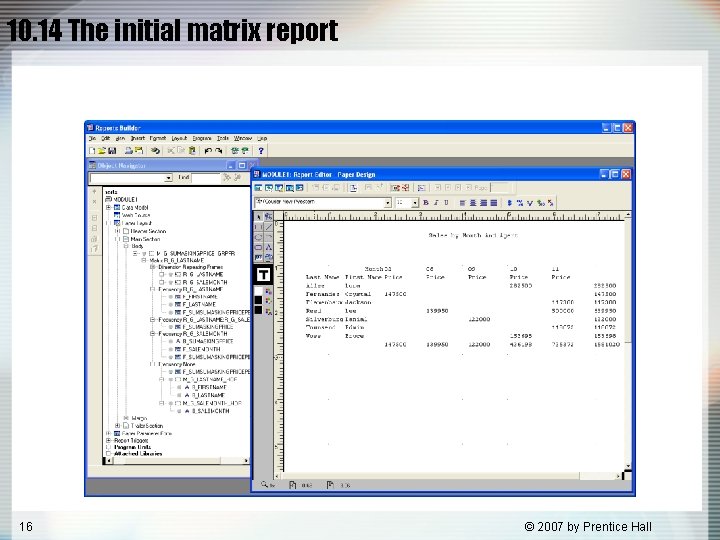Click Object Navigator horizontal scrollbar right arrow
Viewport: 720px width, 540px height.
coord(246,461)
